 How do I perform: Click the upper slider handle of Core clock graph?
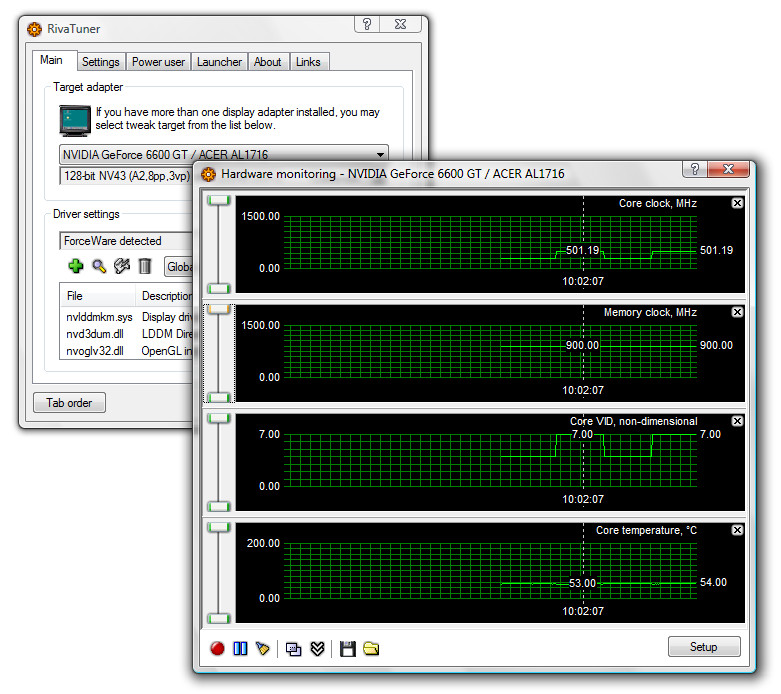click(219, 200)
